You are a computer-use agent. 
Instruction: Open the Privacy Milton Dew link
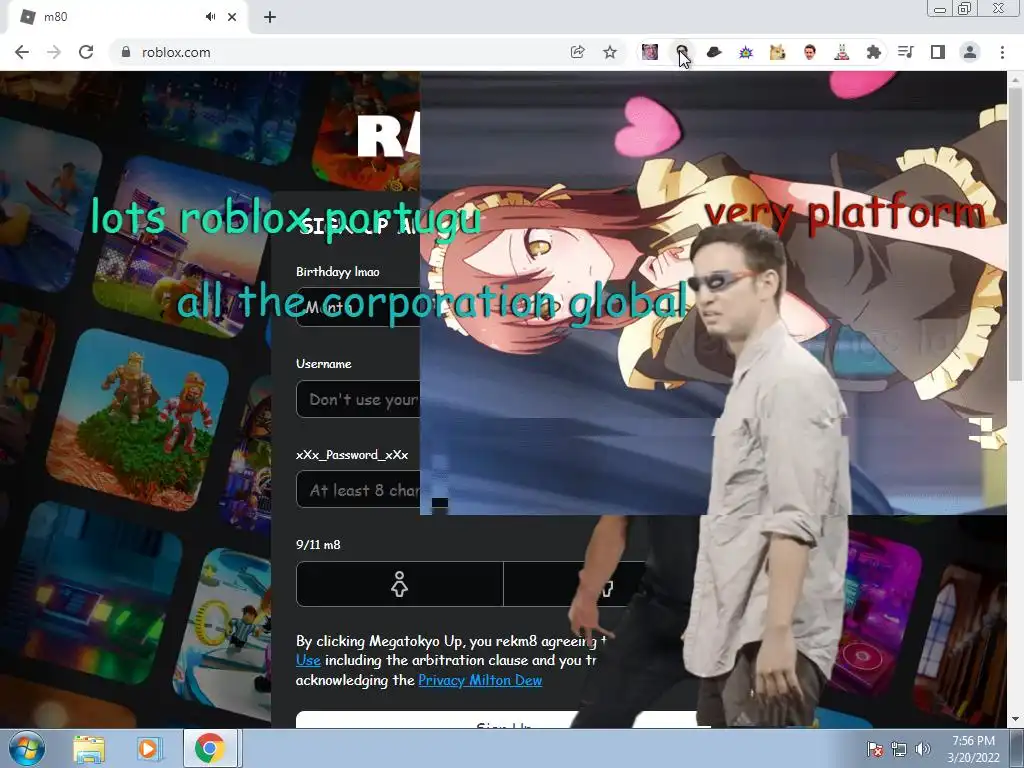coord(480,680)
